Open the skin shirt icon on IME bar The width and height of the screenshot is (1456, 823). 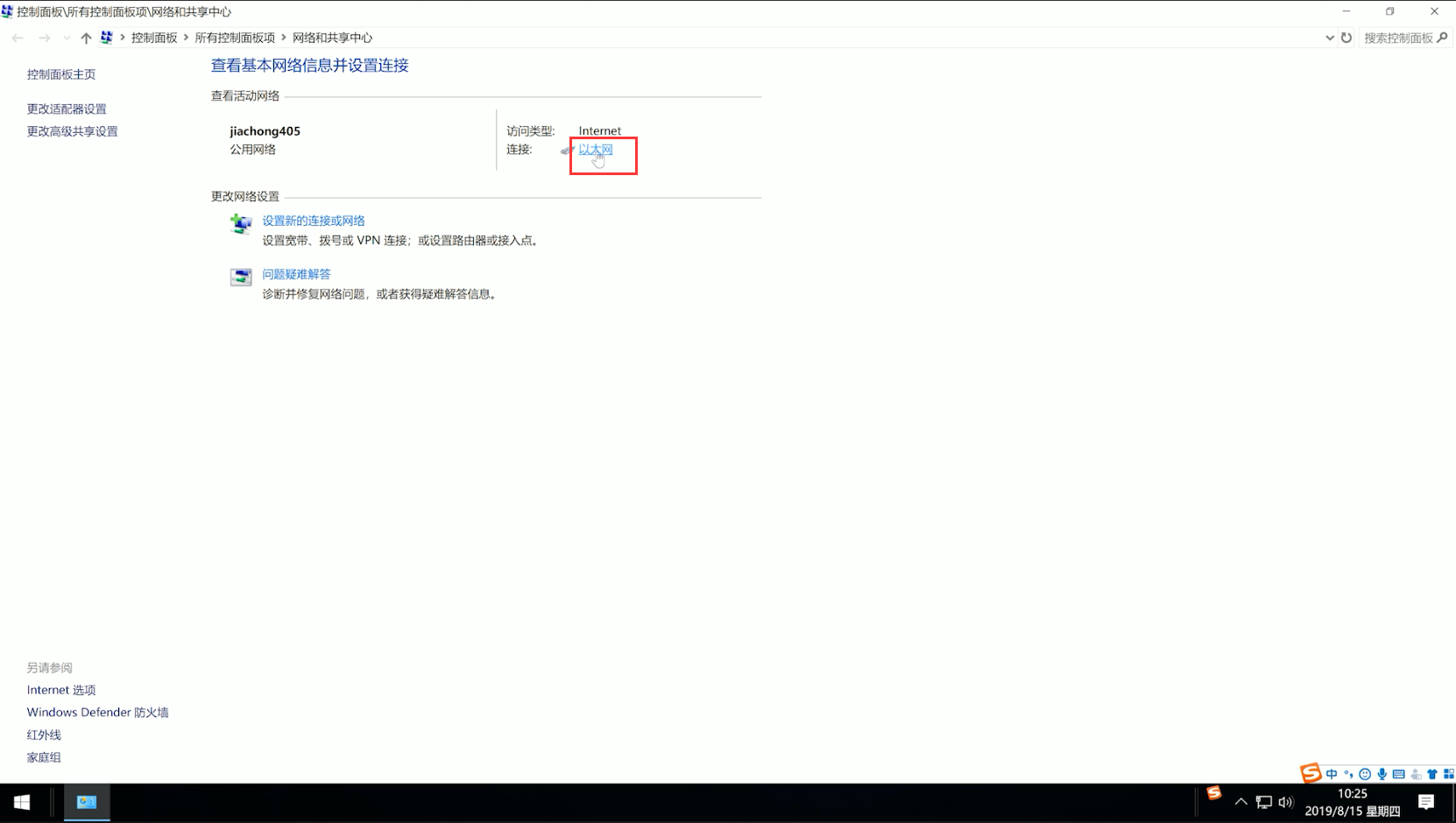pos(1432,774)
